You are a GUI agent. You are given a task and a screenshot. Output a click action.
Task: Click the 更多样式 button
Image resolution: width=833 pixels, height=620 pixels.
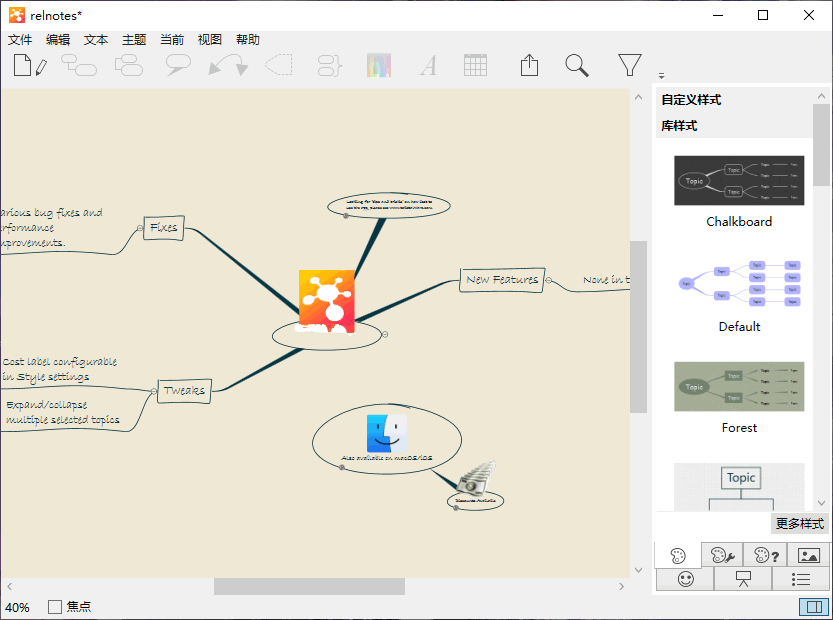[x=800, y=523]
